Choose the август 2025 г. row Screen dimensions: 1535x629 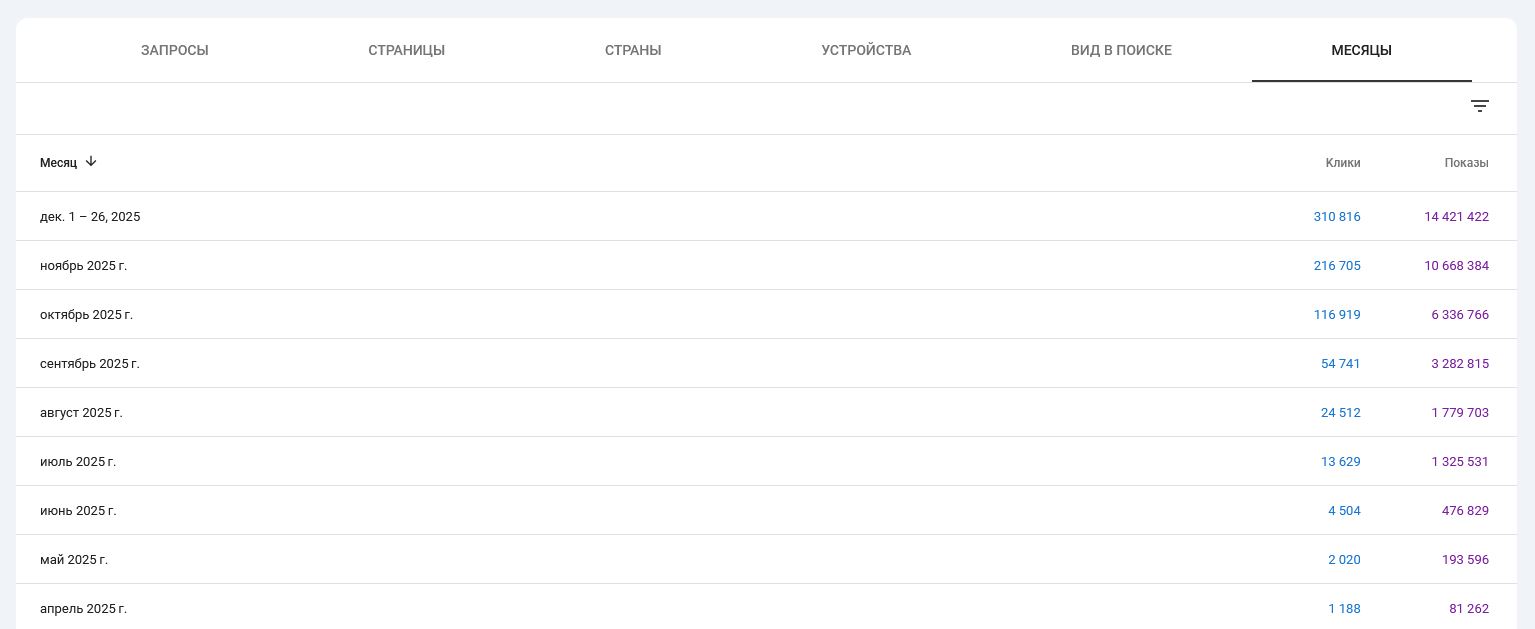tap(81, 413)
